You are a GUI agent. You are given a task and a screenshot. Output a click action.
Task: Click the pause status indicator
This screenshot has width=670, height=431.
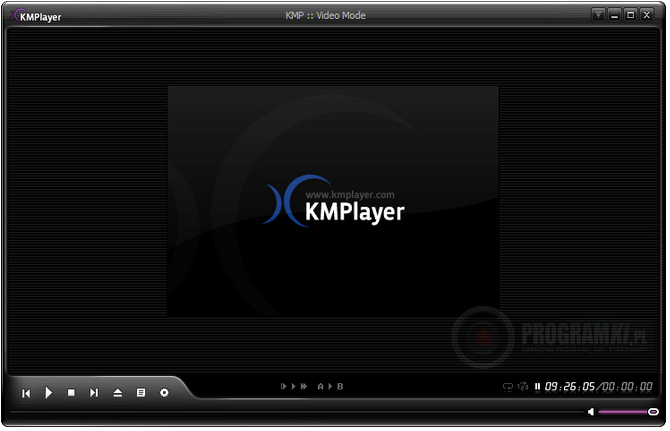(x=537, y=387)
